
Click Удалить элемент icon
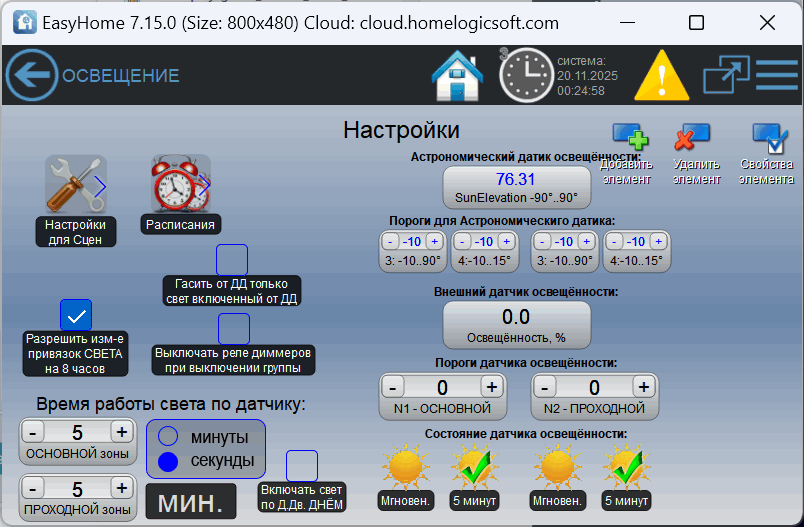pyautogui.click(x=692, y=137)
